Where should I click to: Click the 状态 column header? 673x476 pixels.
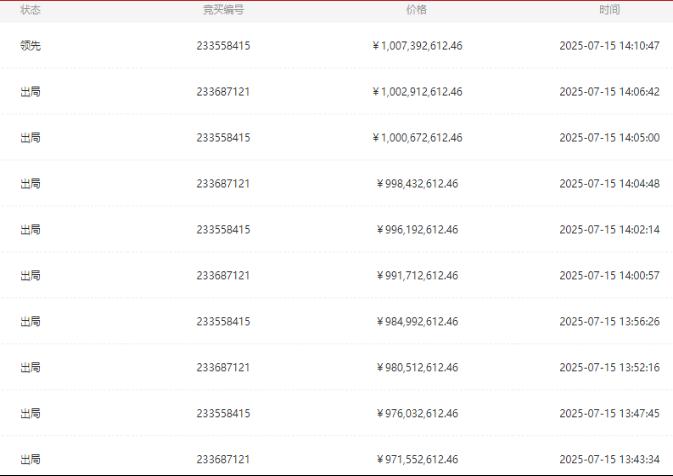[x=30, y=10]
